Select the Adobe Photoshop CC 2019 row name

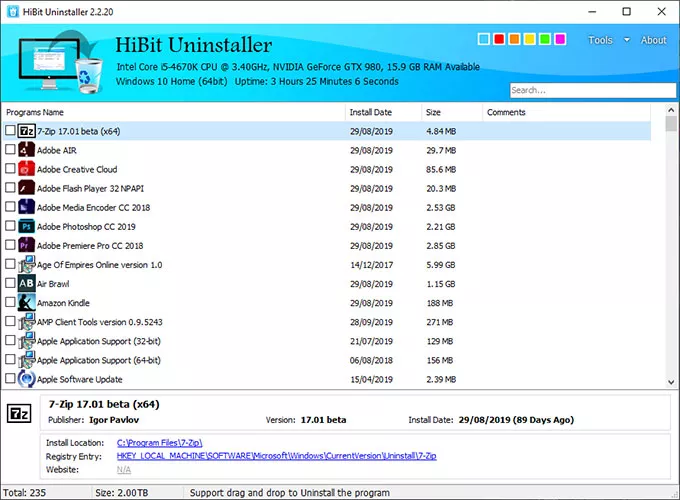pyautogui.click(x=86, y=227)
